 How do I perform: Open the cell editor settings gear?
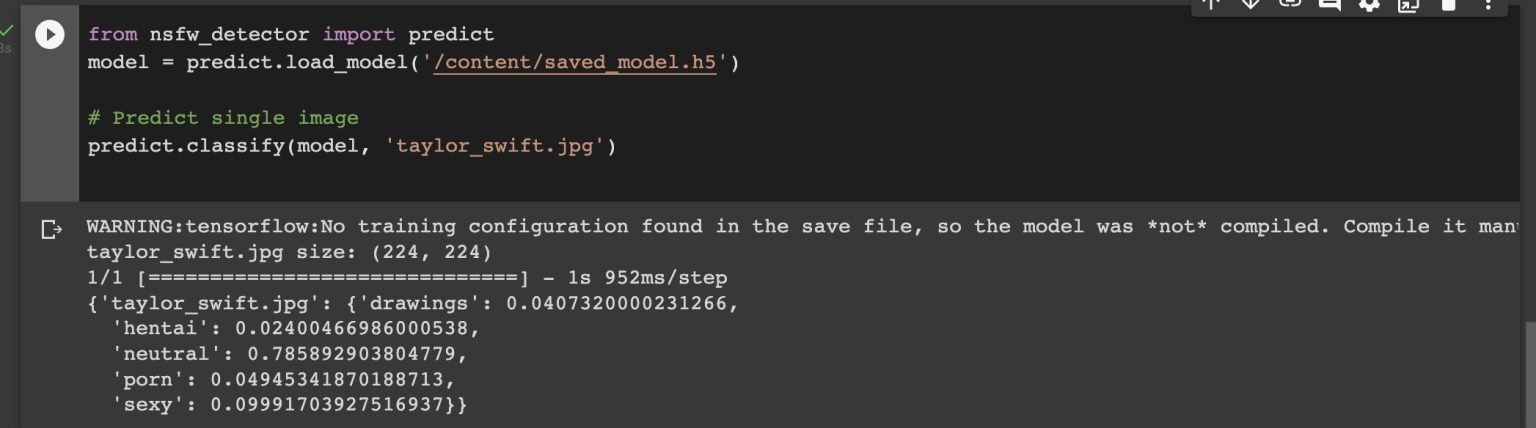pyautogui.click(x=1369, y=4)
